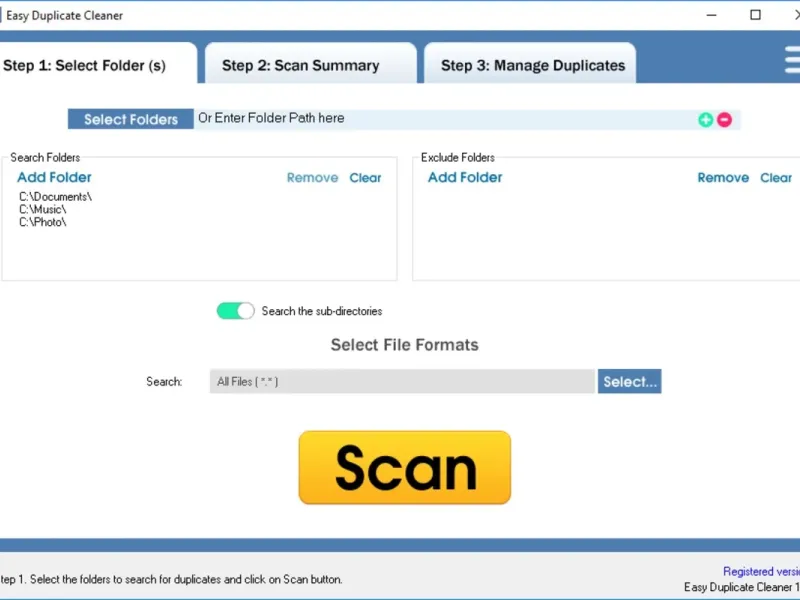Clear the Exclude Folders list

point(776,178)
